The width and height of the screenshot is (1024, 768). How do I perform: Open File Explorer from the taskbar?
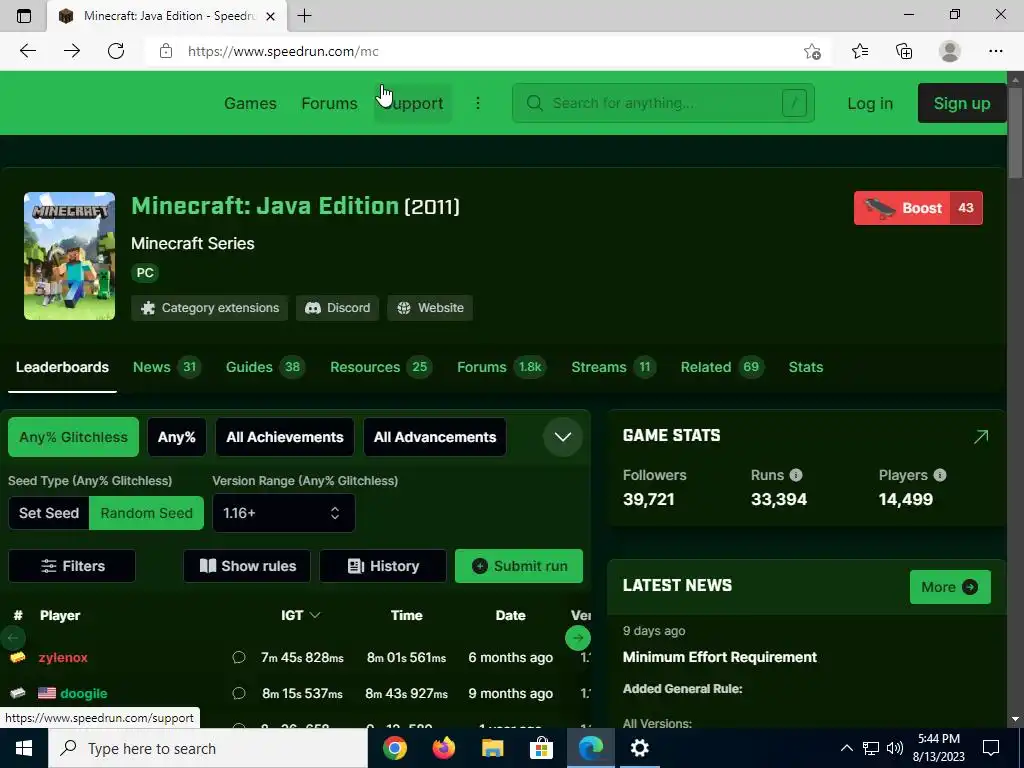click(x=492, y=748)
